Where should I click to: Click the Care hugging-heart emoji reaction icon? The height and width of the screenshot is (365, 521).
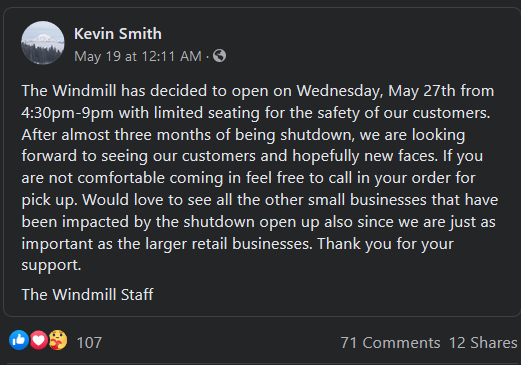click(x=58, y=340)
